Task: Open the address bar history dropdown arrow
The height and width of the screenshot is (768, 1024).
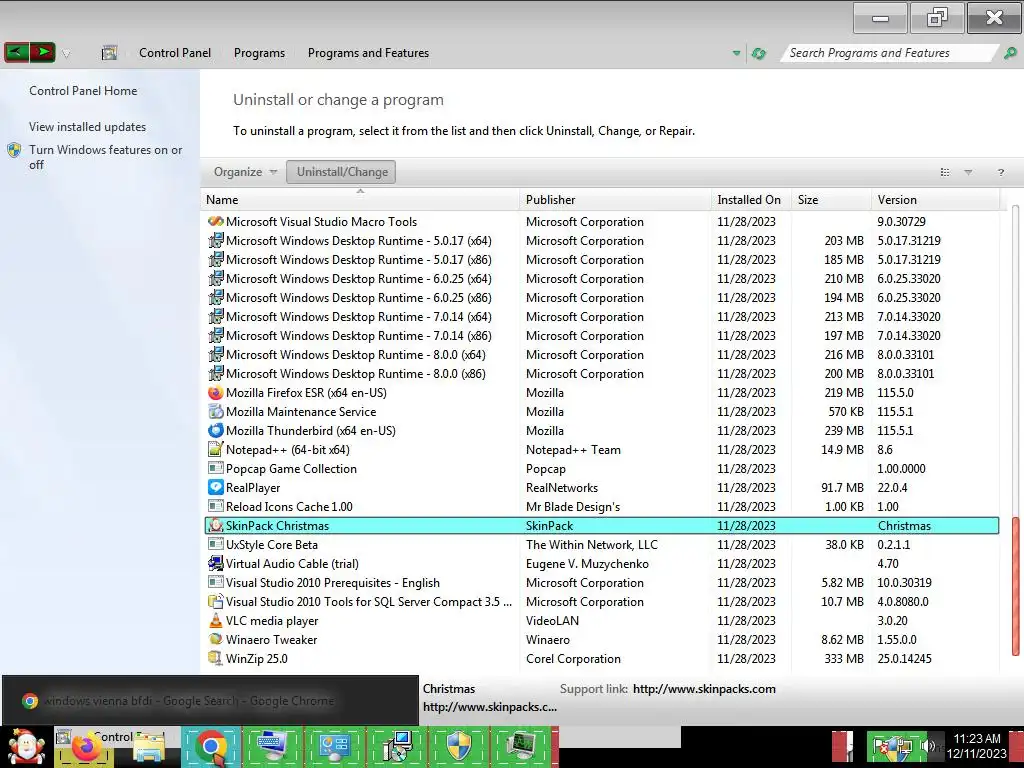Action: point(737,53)
